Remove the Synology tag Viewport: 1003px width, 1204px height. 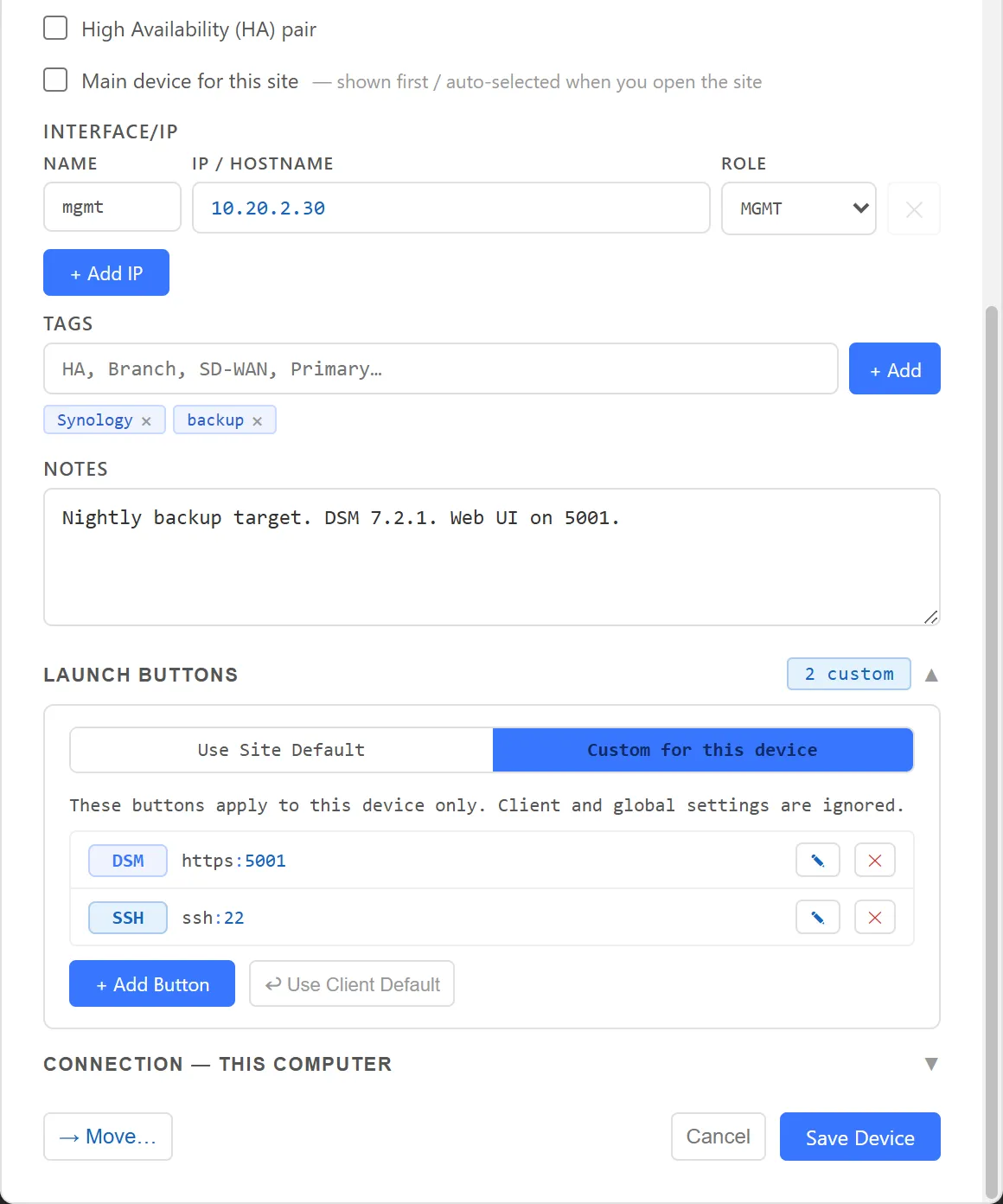[146, 421]
